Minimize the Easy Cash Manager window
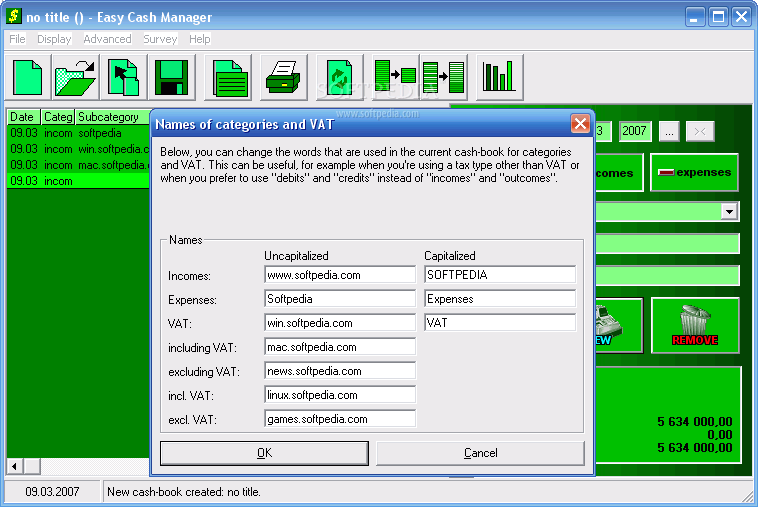This screenshot has width=758, height=507. tap(695, 17)
